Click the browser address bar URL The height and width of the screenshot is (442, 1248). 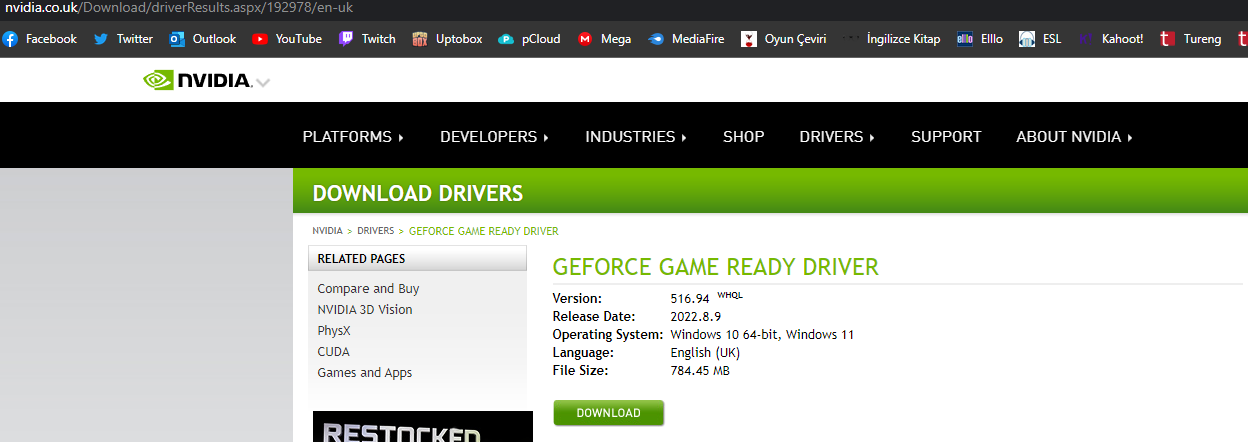click(179, 8)
